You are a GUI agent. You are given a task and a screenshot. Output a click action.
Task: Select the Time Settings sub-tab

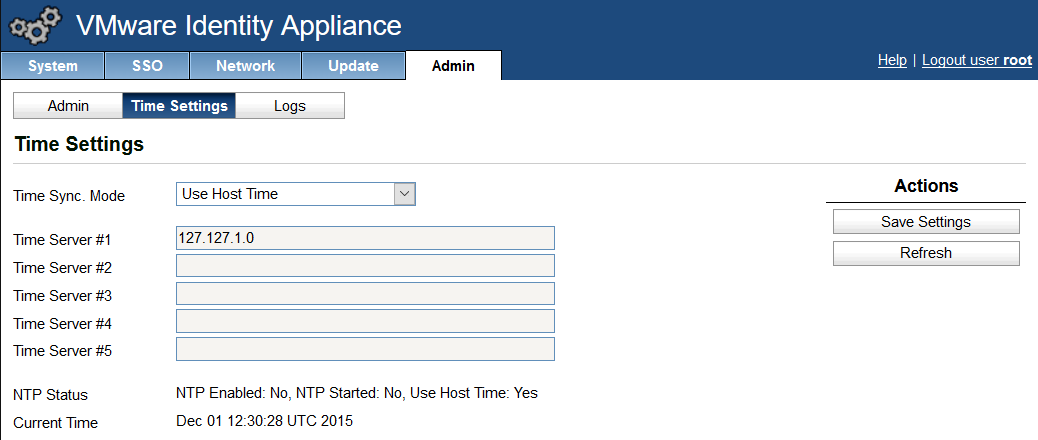tap(179, 106)
